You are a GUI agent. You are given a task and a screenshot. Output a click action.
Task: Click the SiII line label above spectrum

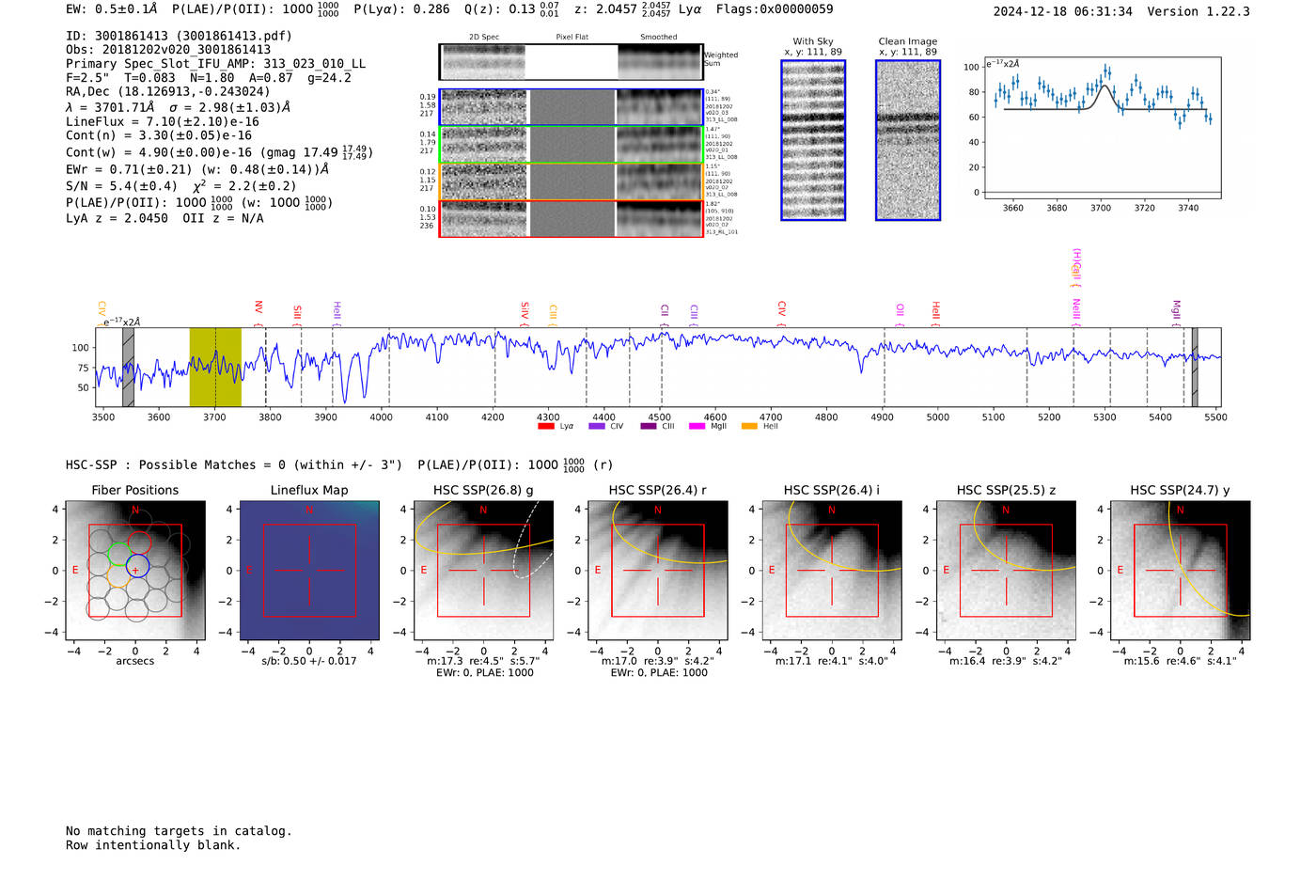(298, 312)
